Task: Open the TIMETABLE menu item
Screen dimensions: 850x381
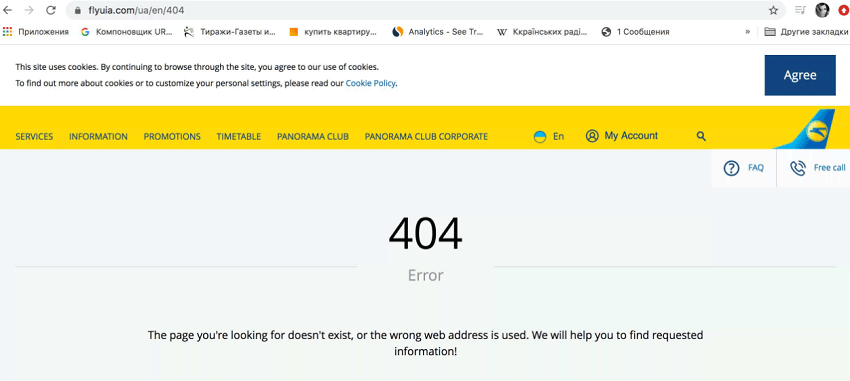Action: pos(239,137)
